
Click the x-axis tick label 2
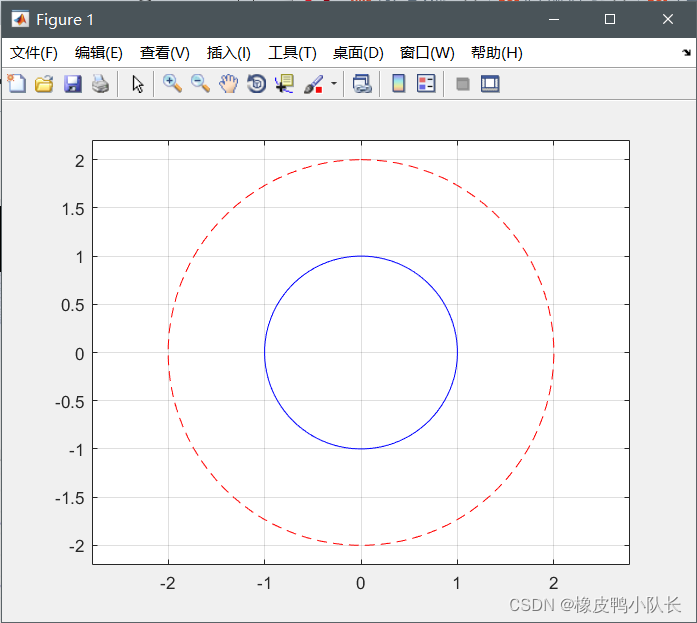coord(553,583)
